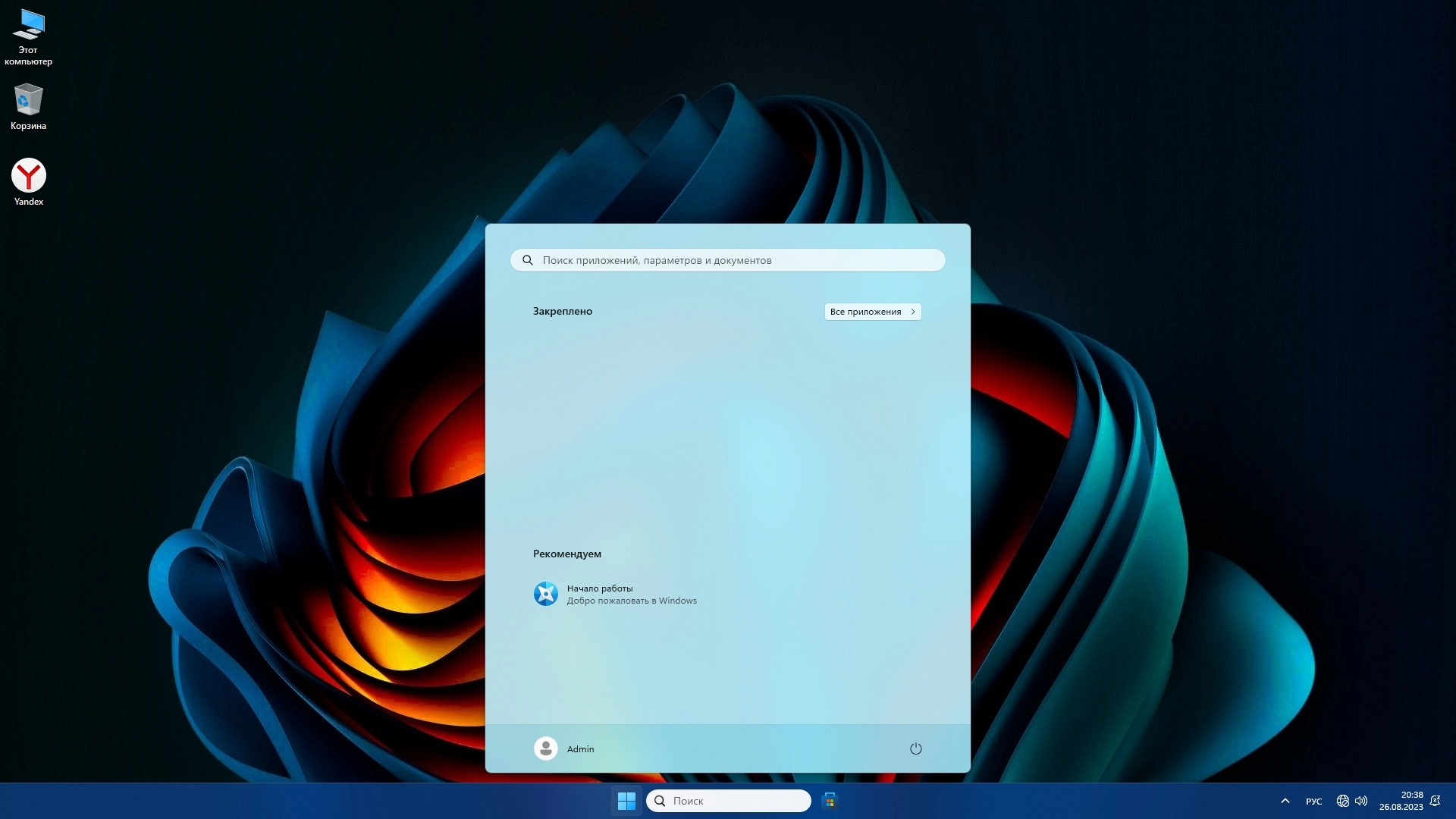Screen dimensions: 1456x819
Task: Click the network no-internet tray icon
Action: coord(1342,801)
